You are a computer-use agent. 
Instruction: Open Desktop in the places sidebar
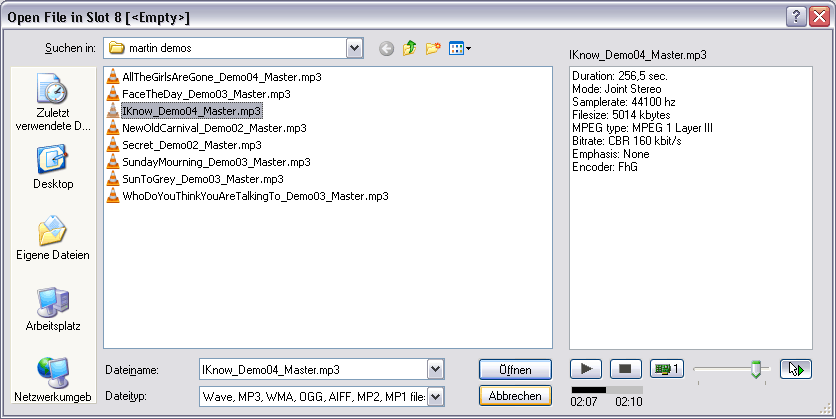point(53,167)
